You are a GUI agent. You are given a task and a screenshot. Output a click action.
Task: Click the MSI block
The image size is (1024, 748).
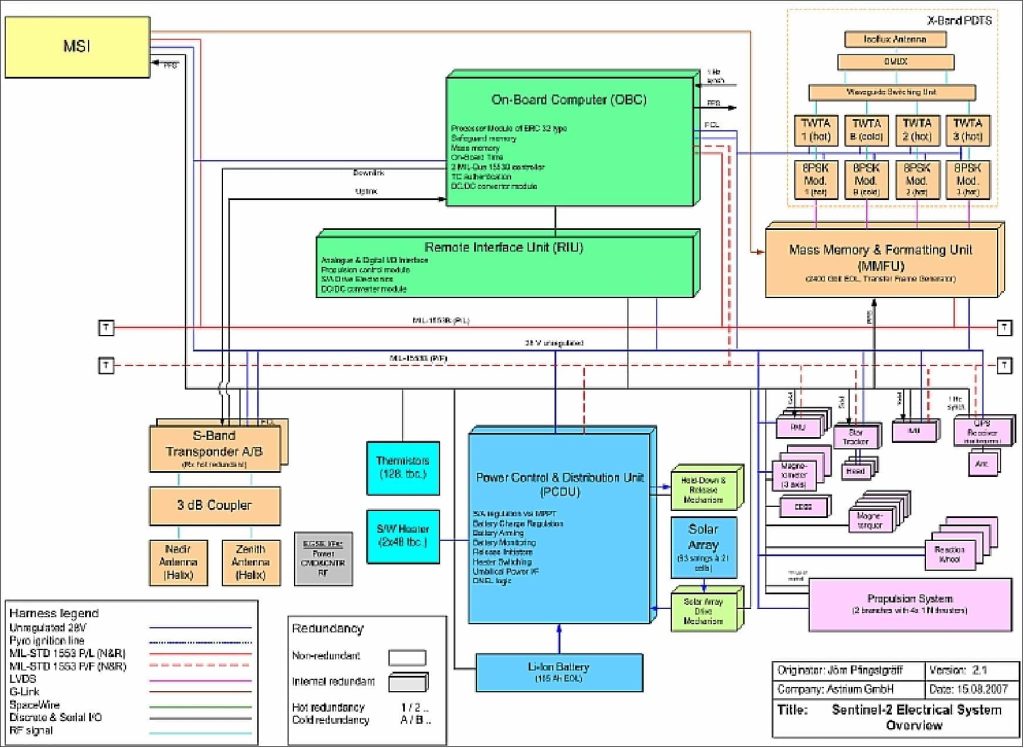point(77,46)
